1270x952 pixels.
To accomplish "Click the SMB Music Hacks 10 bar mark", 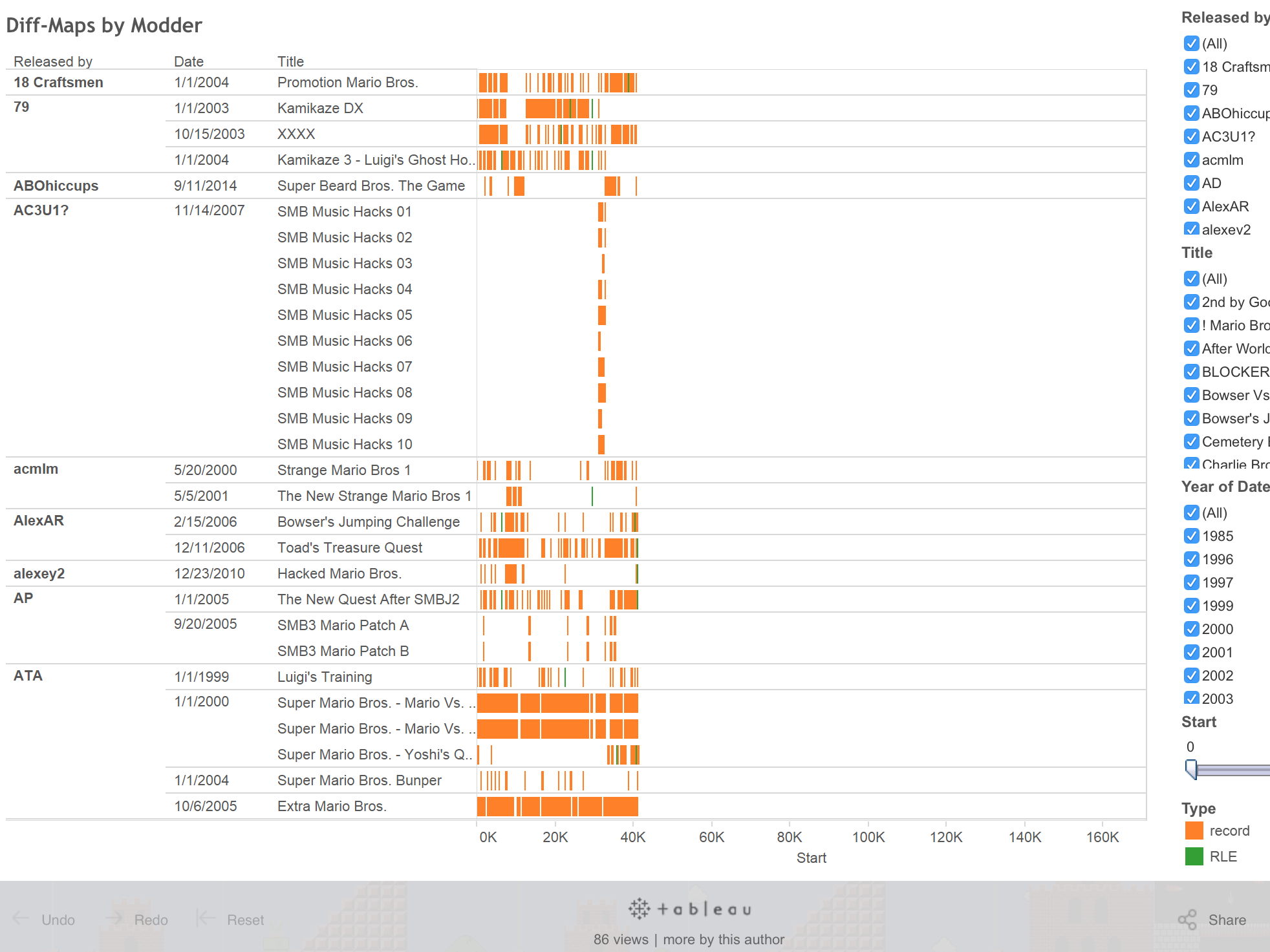I will pyautogui.click(x=601, y=445).
